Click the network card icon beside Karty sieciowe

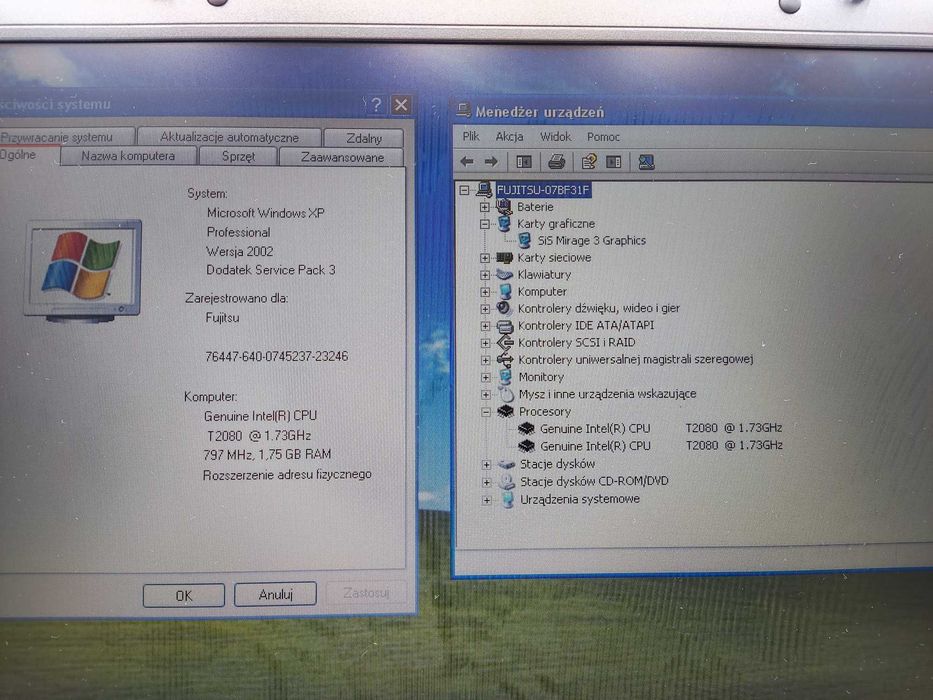click(505, 258)
